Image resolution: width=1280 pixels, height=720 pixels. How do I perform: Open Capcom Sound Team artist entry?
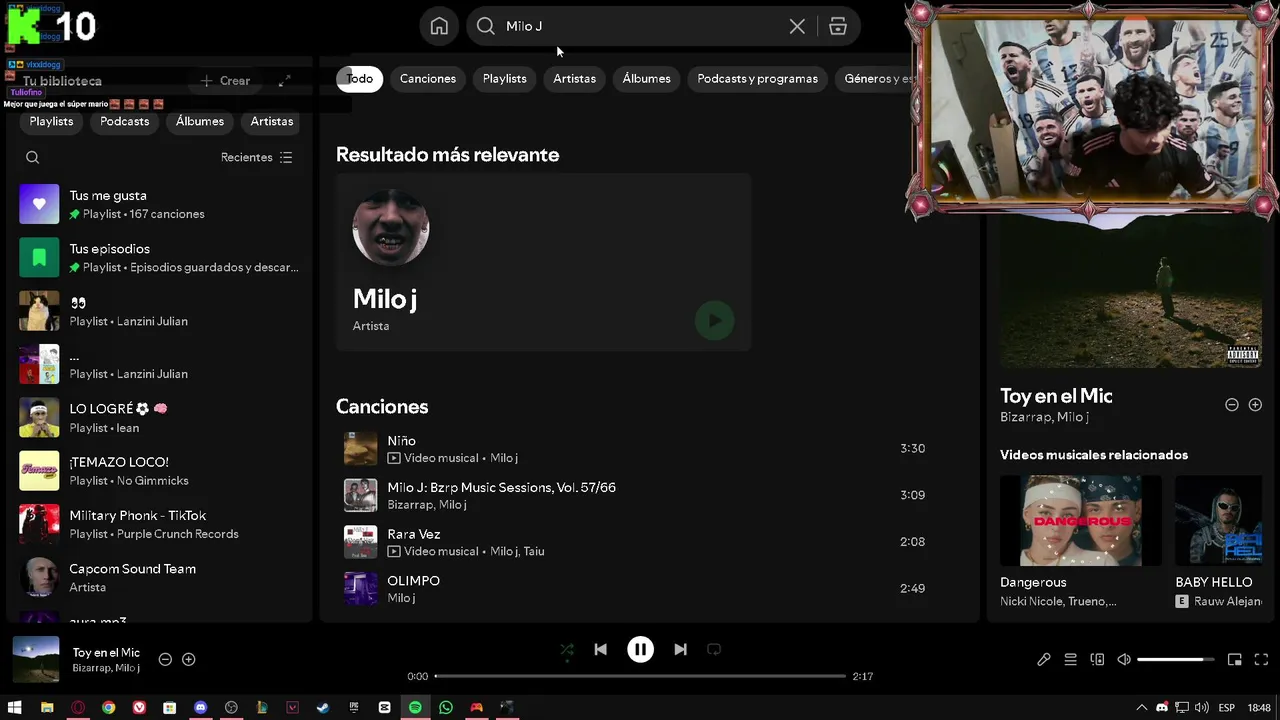[160, 577]
